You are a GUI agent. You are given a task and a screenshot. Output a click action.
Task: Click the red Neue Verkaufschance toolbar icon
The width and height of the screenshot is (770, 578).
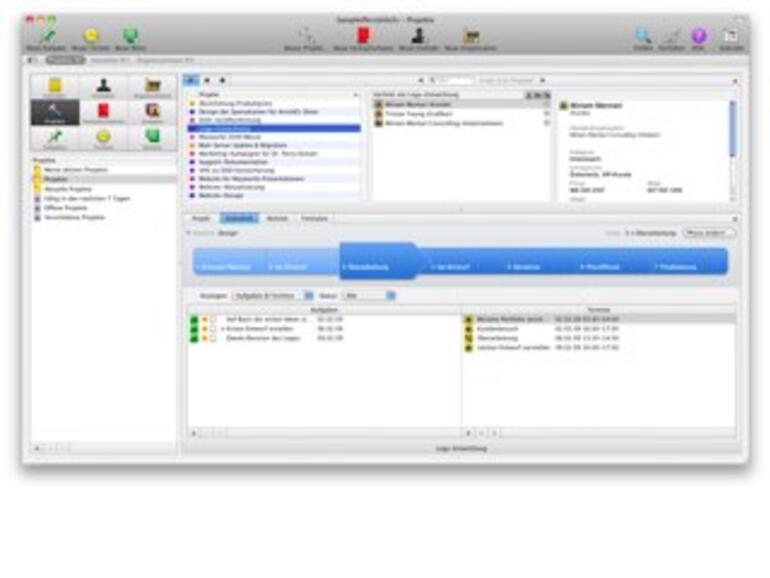(x=363, y=35)
